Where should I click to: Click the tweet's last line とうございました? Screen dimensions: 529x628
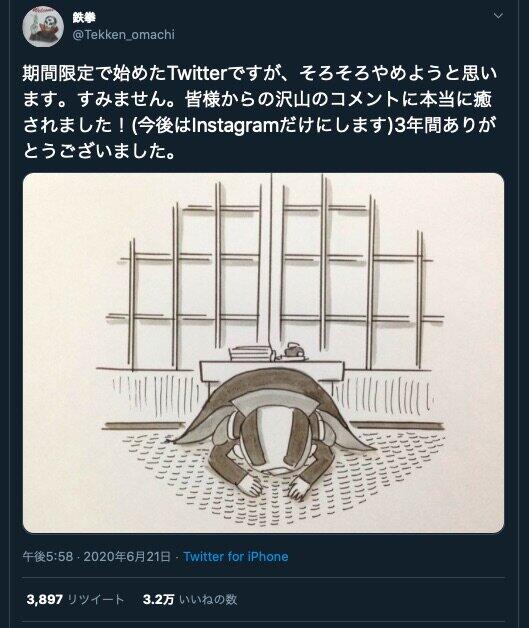click(99, 152)
